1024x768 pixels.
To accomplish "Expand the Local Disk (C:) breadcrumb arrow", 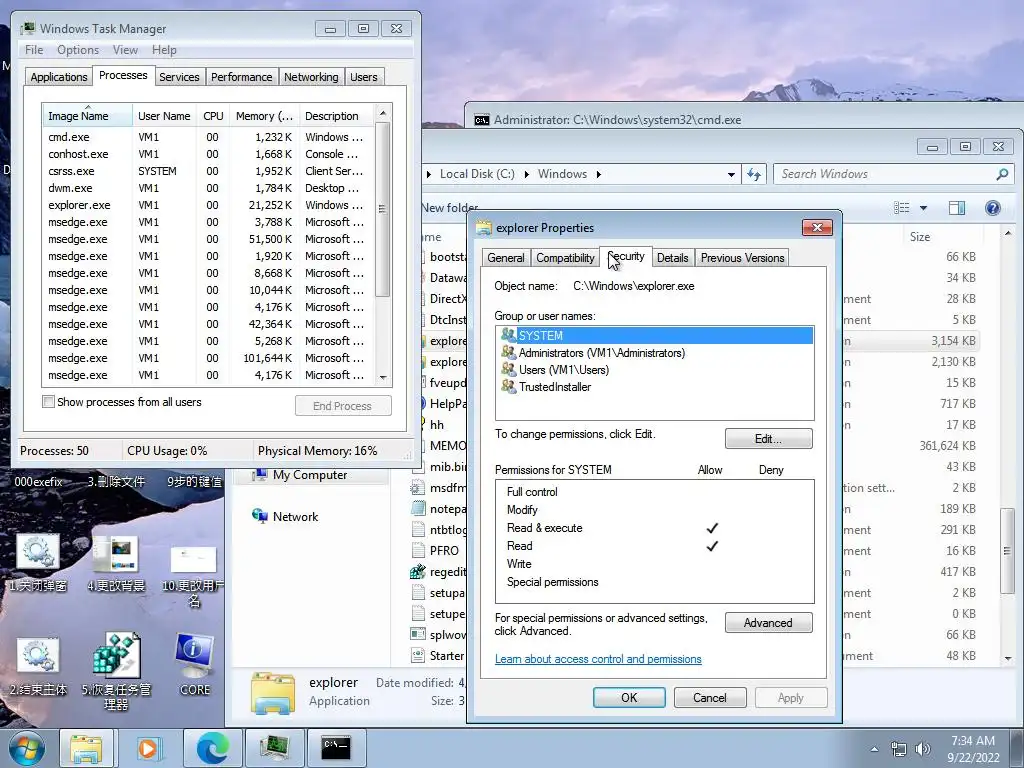I will coord(526,174).
